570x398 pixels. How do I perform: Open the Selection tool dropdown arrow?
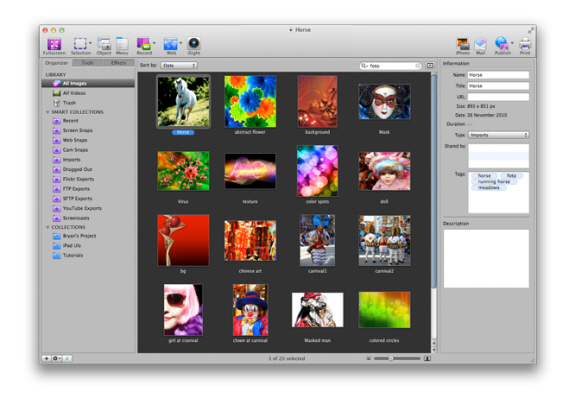(x=90, y=43)
